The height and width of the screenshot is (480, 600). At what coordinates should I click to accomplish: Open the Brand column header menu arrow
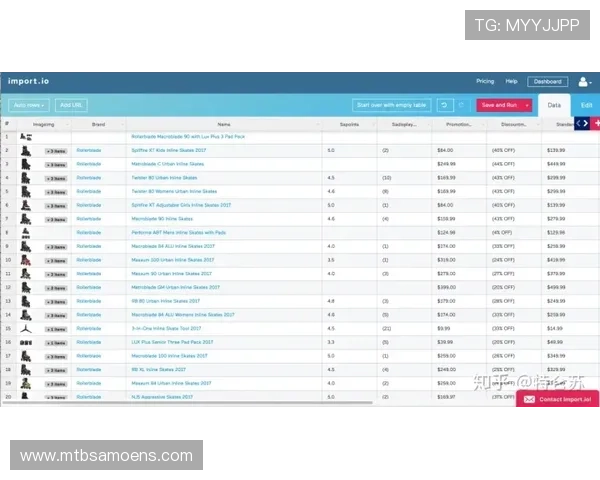click(x=122, y=124)
